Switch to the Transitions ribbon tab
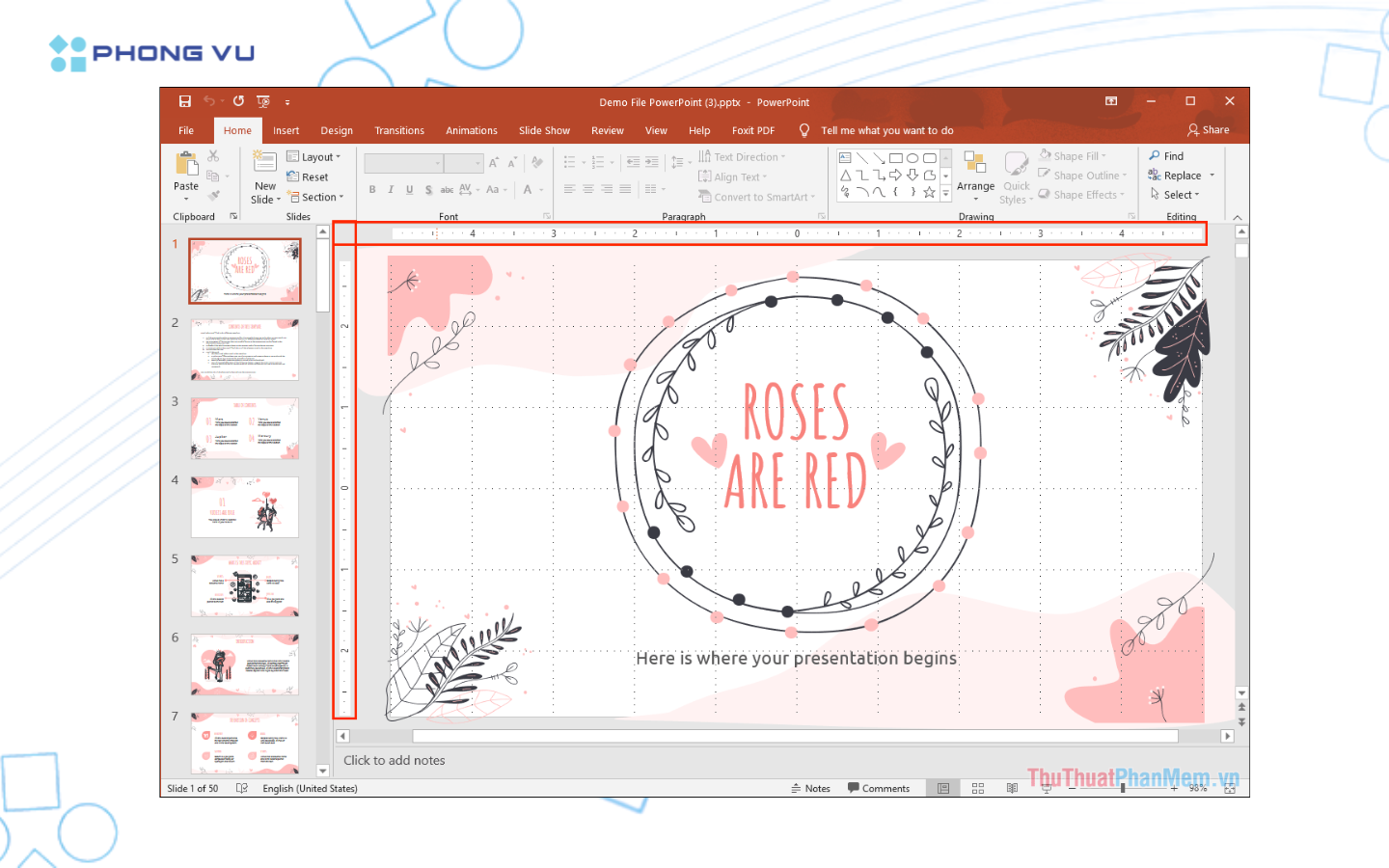 pos(399,131)
